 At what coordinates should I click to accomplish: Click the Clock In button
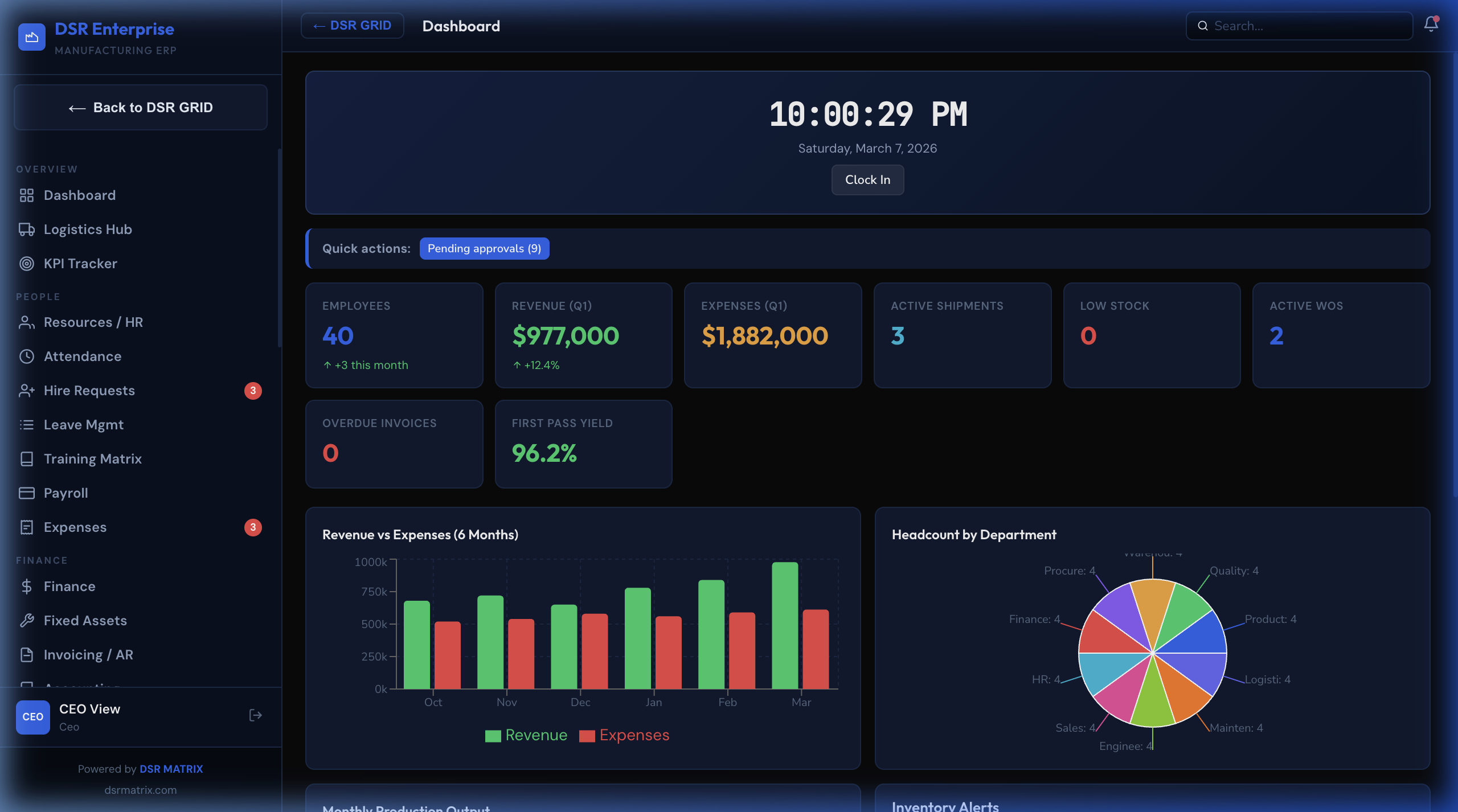[x=867, y=179]
